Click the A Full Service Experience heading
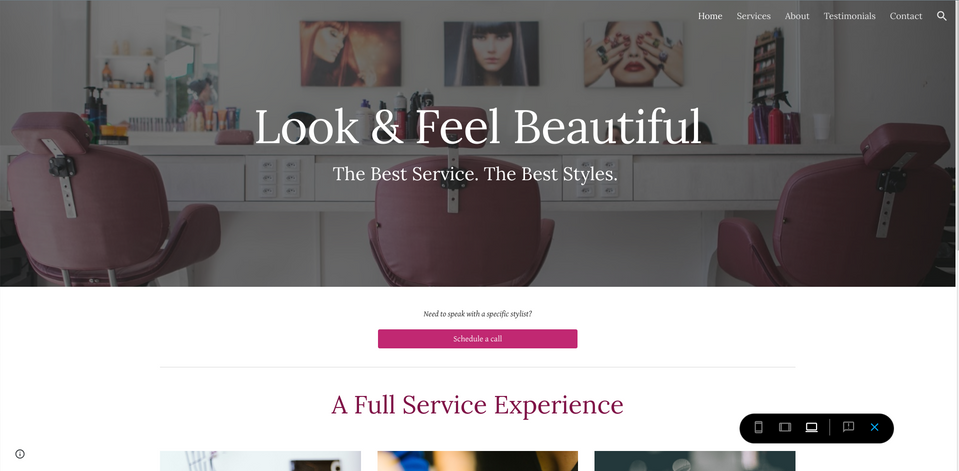959x471 pixels. click(478, 405)
